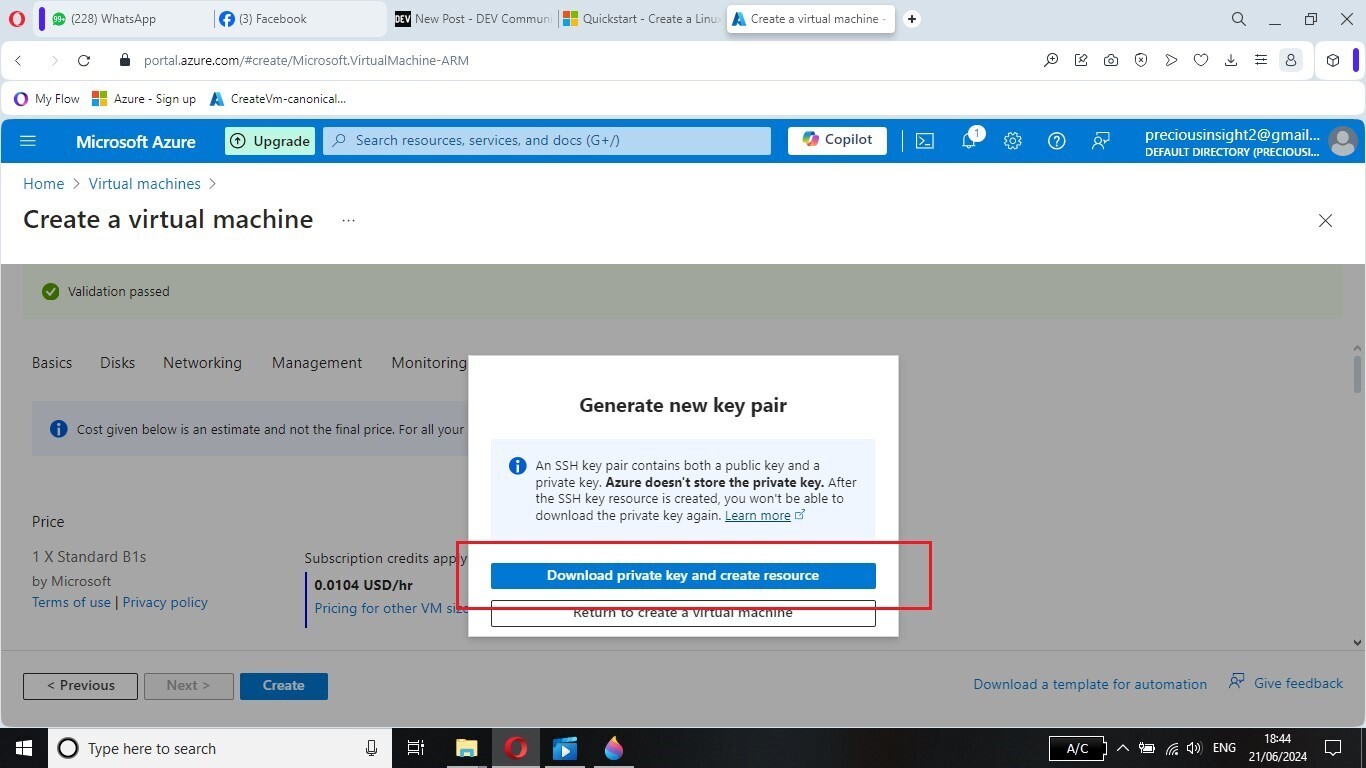
Task: Click the ENG language indicator
Action: click(x=1224, y=748)
